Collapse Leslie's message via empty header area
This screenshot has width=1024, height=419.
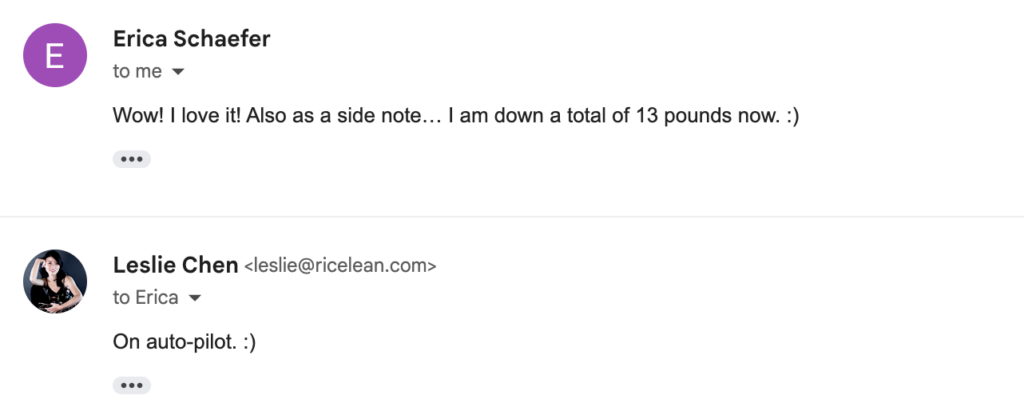(x=718, y=281)
